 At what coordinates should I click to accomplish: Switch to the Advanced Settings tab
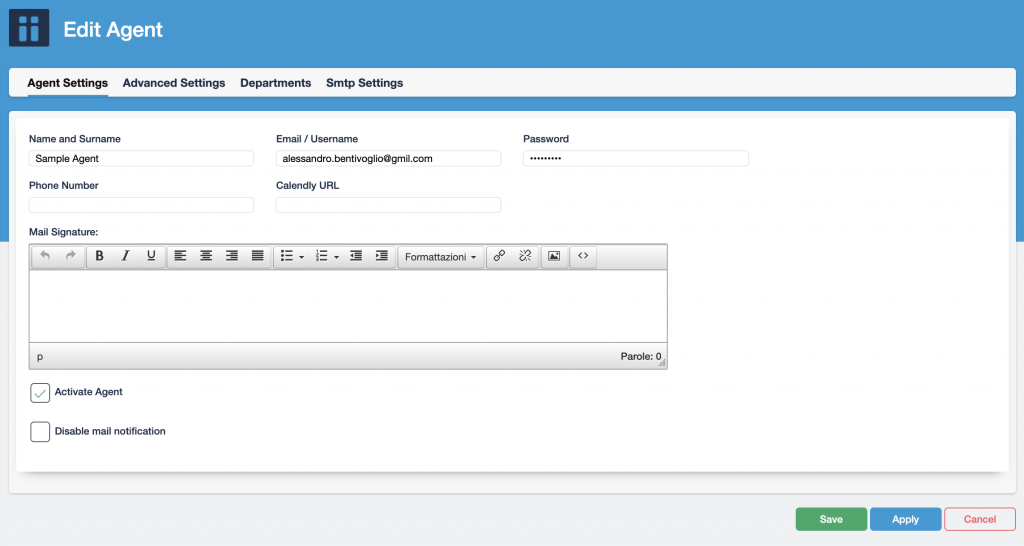[174, 83]
